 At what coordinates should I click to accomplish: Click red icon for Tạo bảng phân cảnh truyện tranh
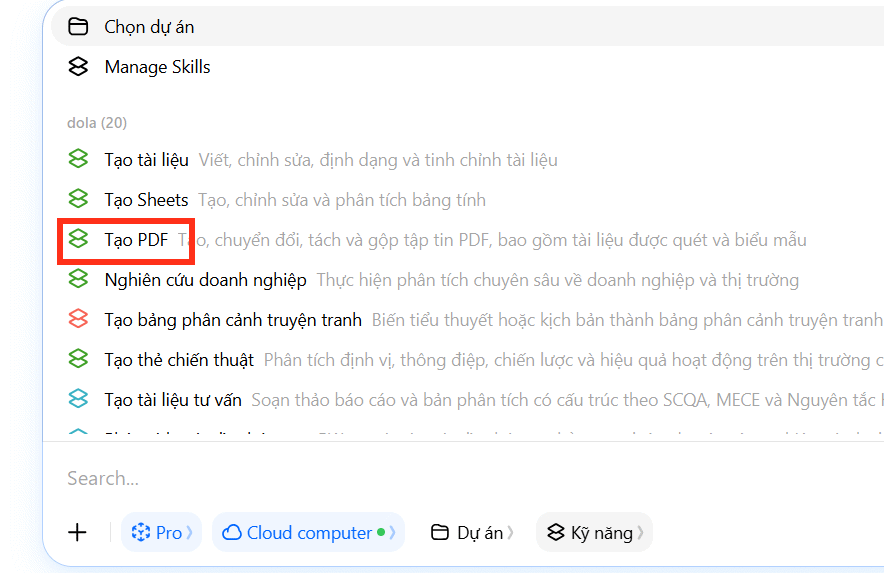(x=78, y=319)
